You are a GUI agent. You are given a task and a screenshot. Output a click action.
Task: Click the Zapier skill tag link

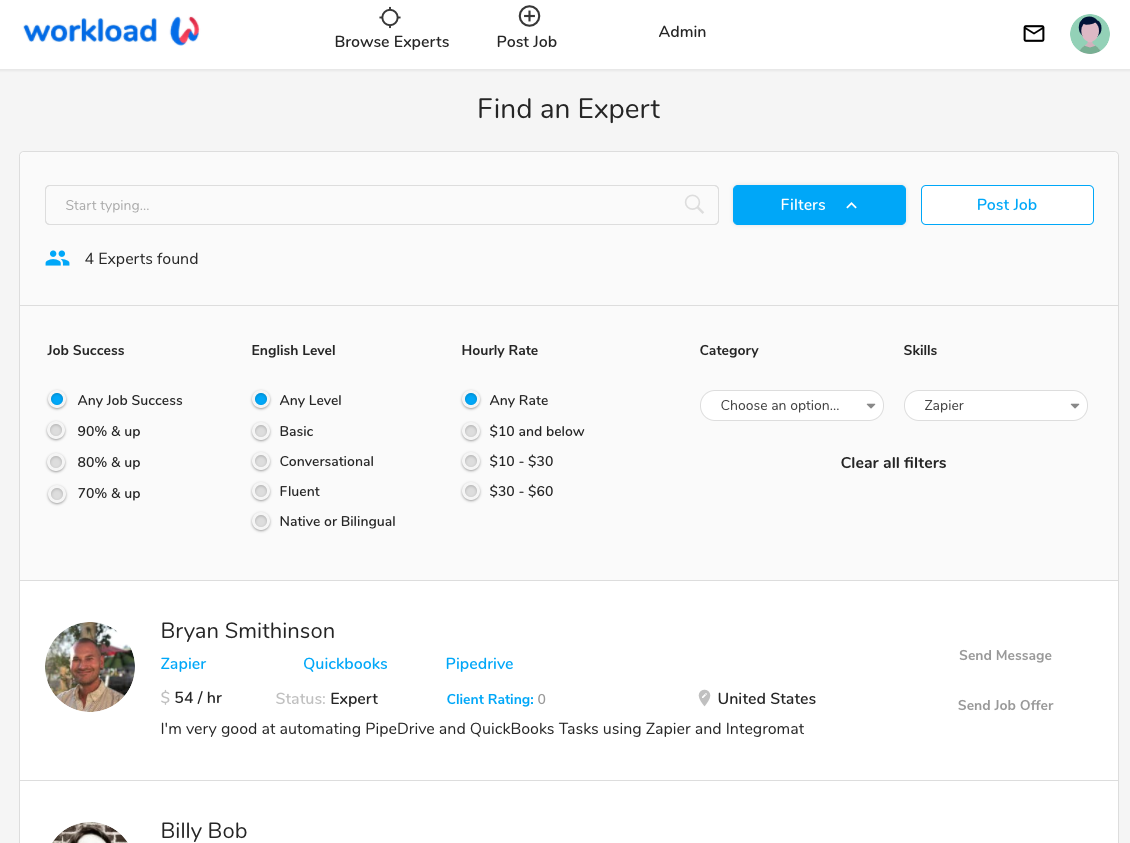[183, 664]
